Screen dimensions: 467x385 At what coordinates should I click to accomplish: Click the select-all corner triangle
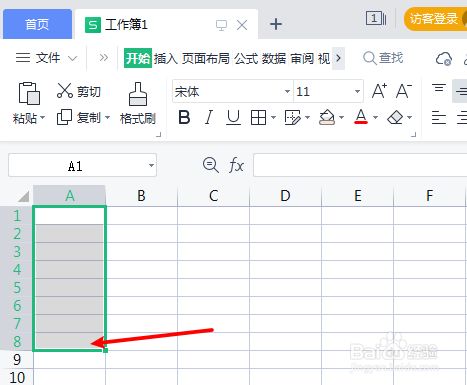pyautogui.click(x=23, y=196)
